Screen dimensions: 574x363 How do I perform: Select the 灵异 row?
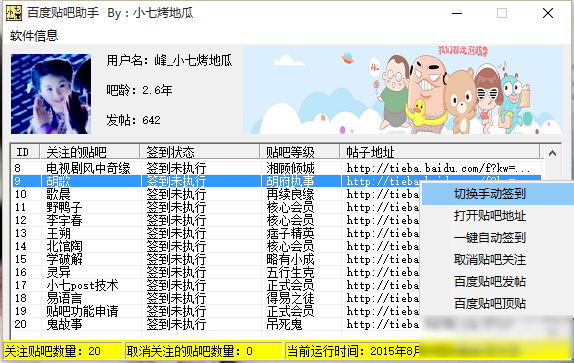click(216, 272)
